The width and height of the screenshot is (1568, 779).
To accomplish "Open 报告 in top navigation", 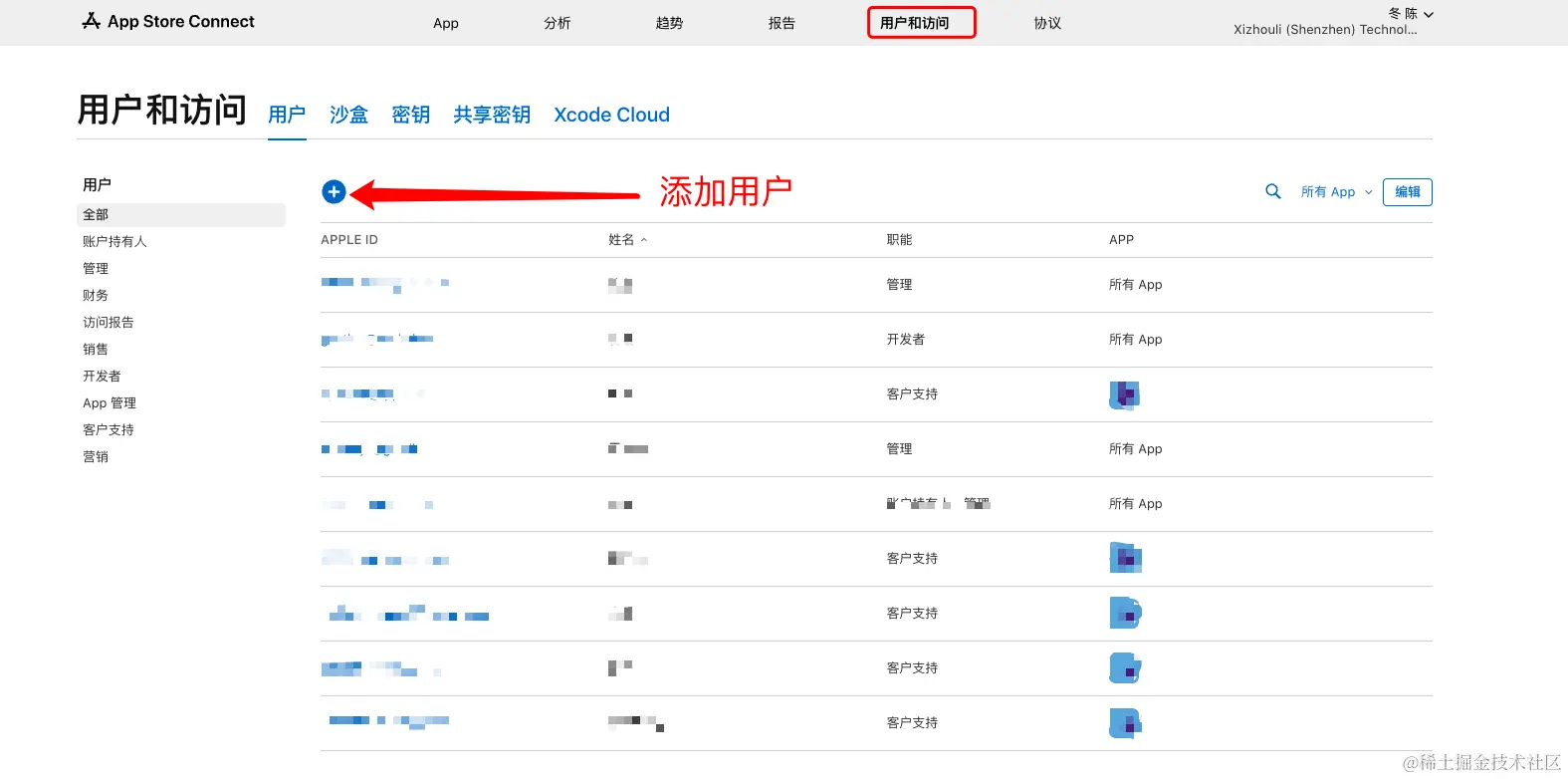I will point(782,23).
